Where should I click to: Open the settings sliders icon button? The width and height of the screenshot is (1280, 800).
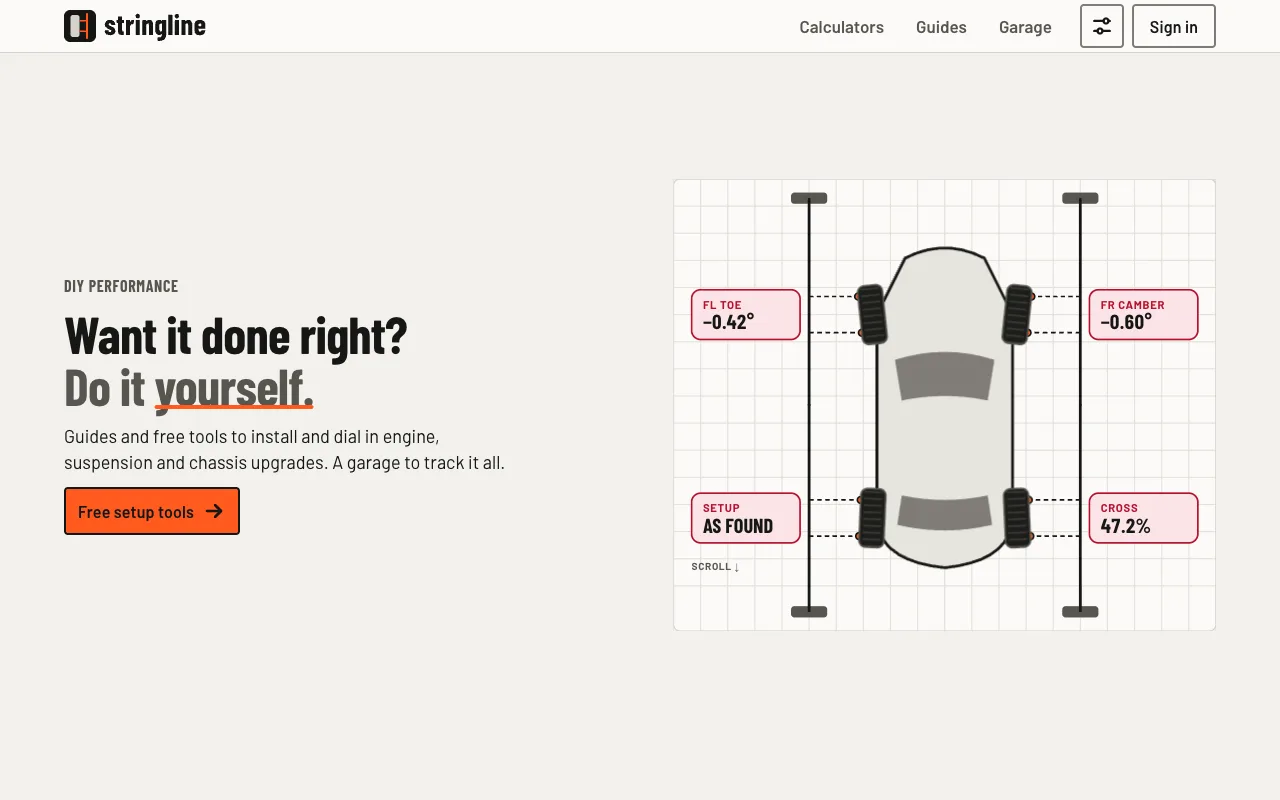pyautogui.click(x=1102, y=26)
